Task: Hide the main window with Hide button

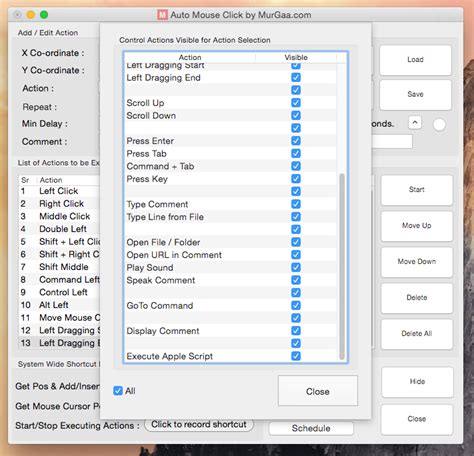Action: point(417,382)
